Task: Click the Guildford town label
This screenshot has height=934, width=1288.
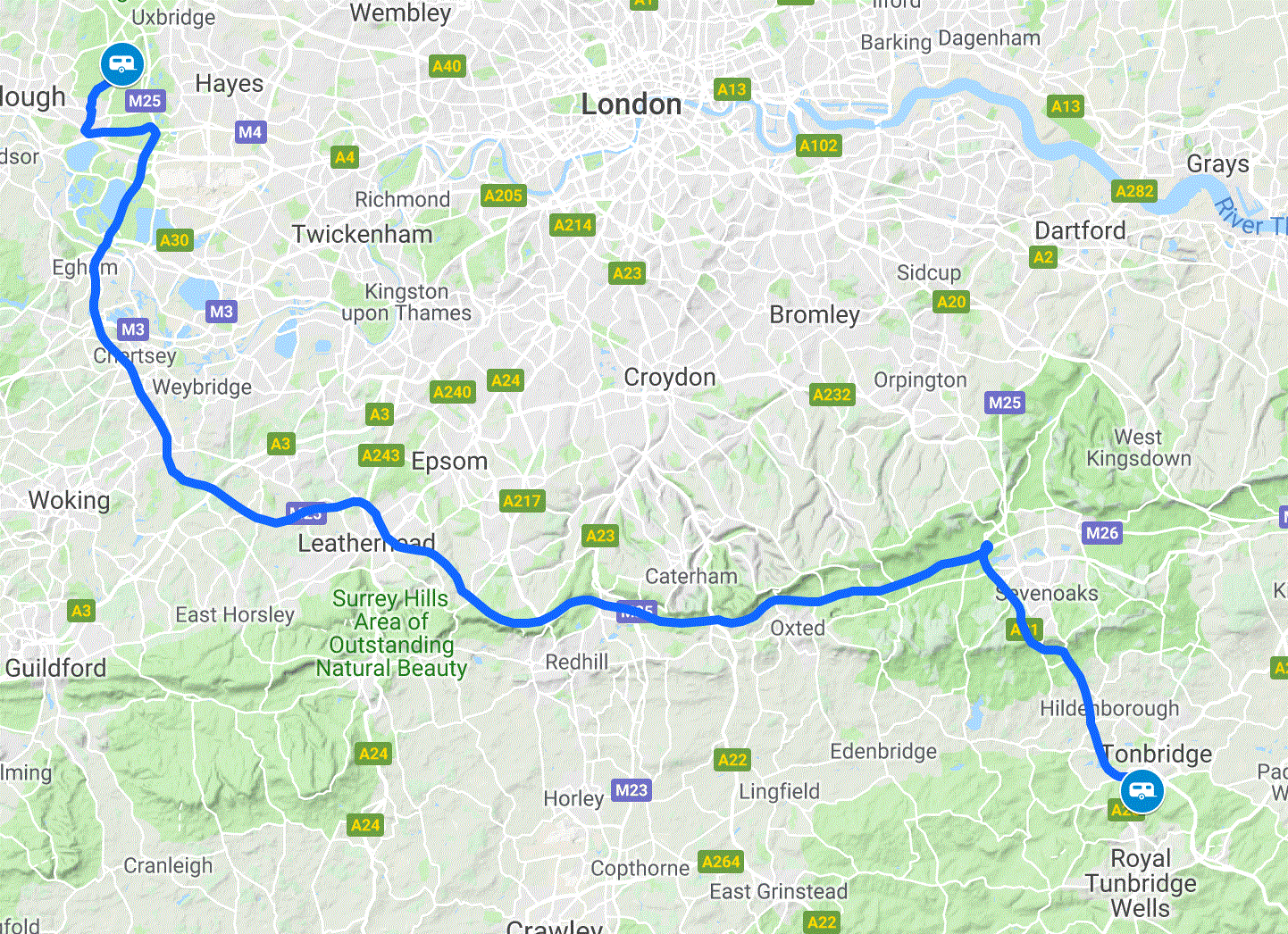Action: (55, 668)
